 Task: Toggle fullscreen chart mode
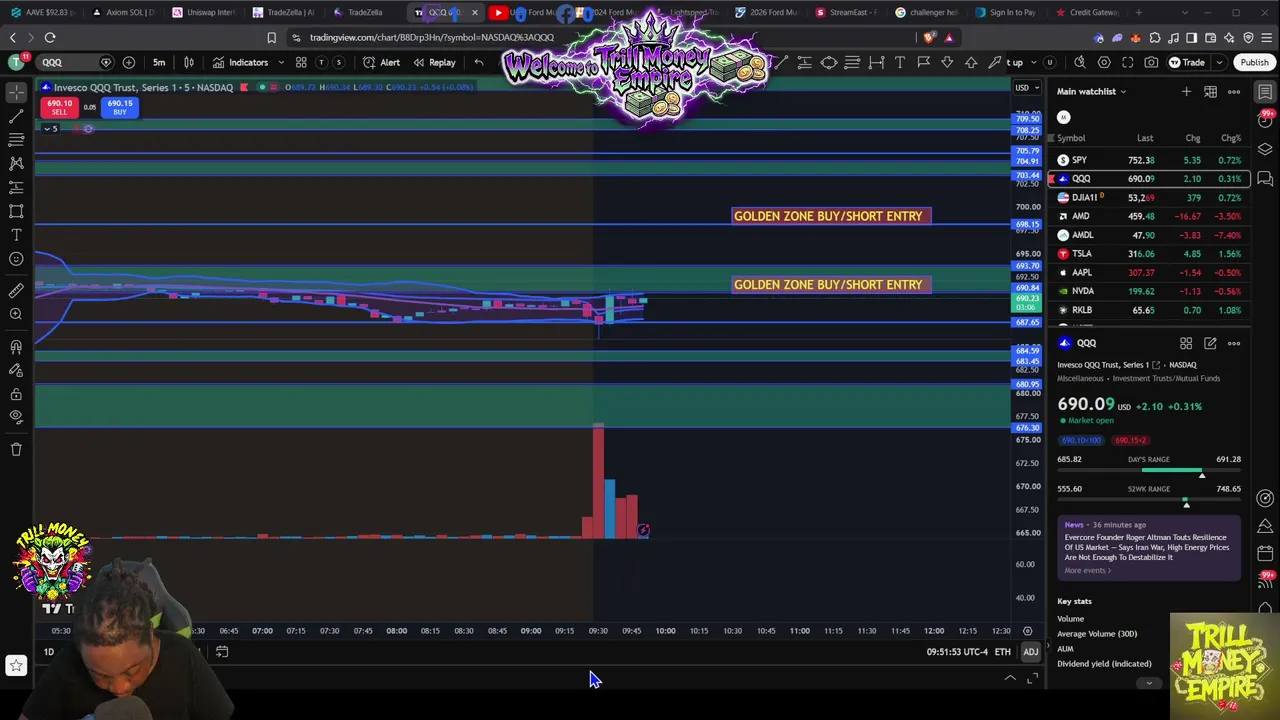1128,62
